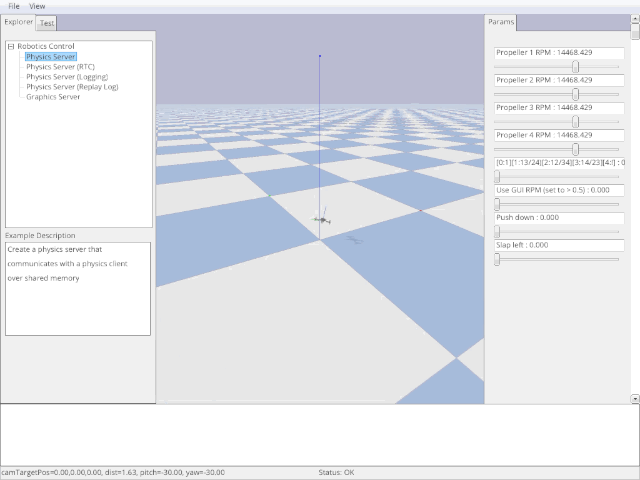The image size is (640, 480).
Task: Click the Propeller 1 RPM slider handle
Action: click(576, 67)
